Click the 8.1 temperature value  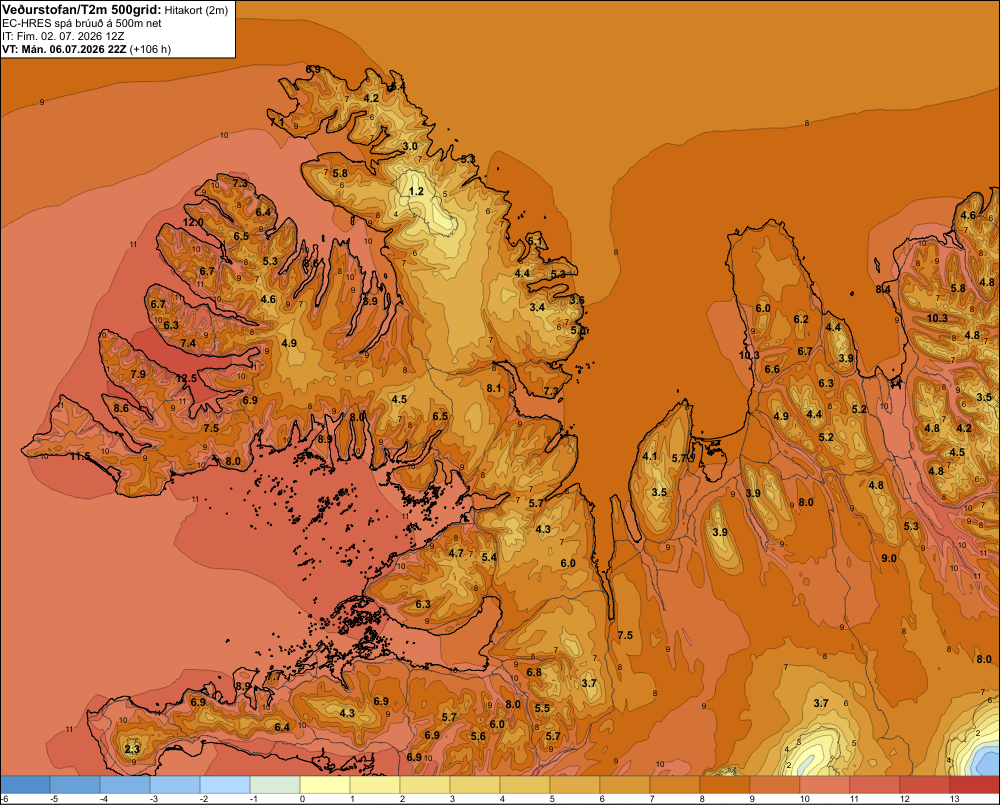coord(494,388)
